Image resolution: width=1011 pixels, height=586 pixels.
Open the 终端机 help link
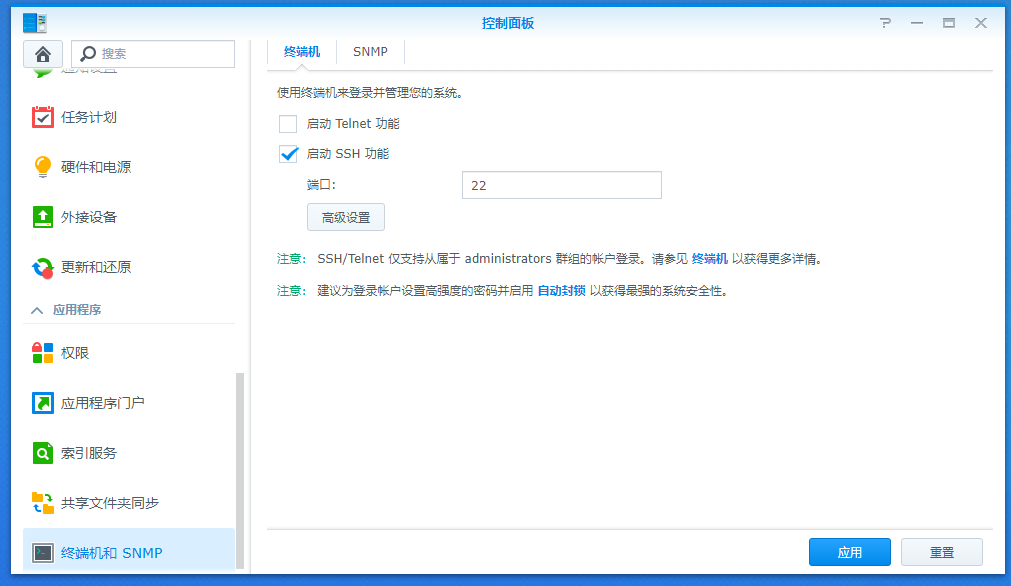pyautogui.click(x=709, y=259)
